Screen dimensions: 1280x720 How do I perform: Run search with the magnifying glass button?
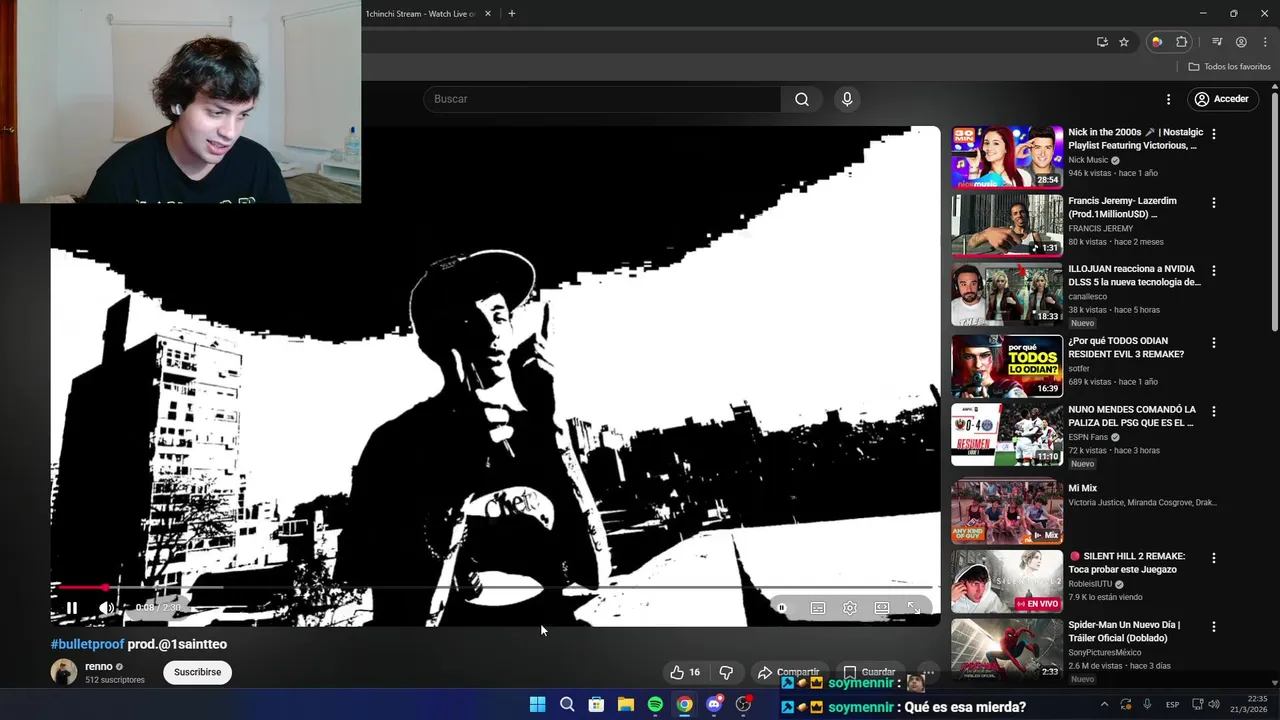(802, 99)
